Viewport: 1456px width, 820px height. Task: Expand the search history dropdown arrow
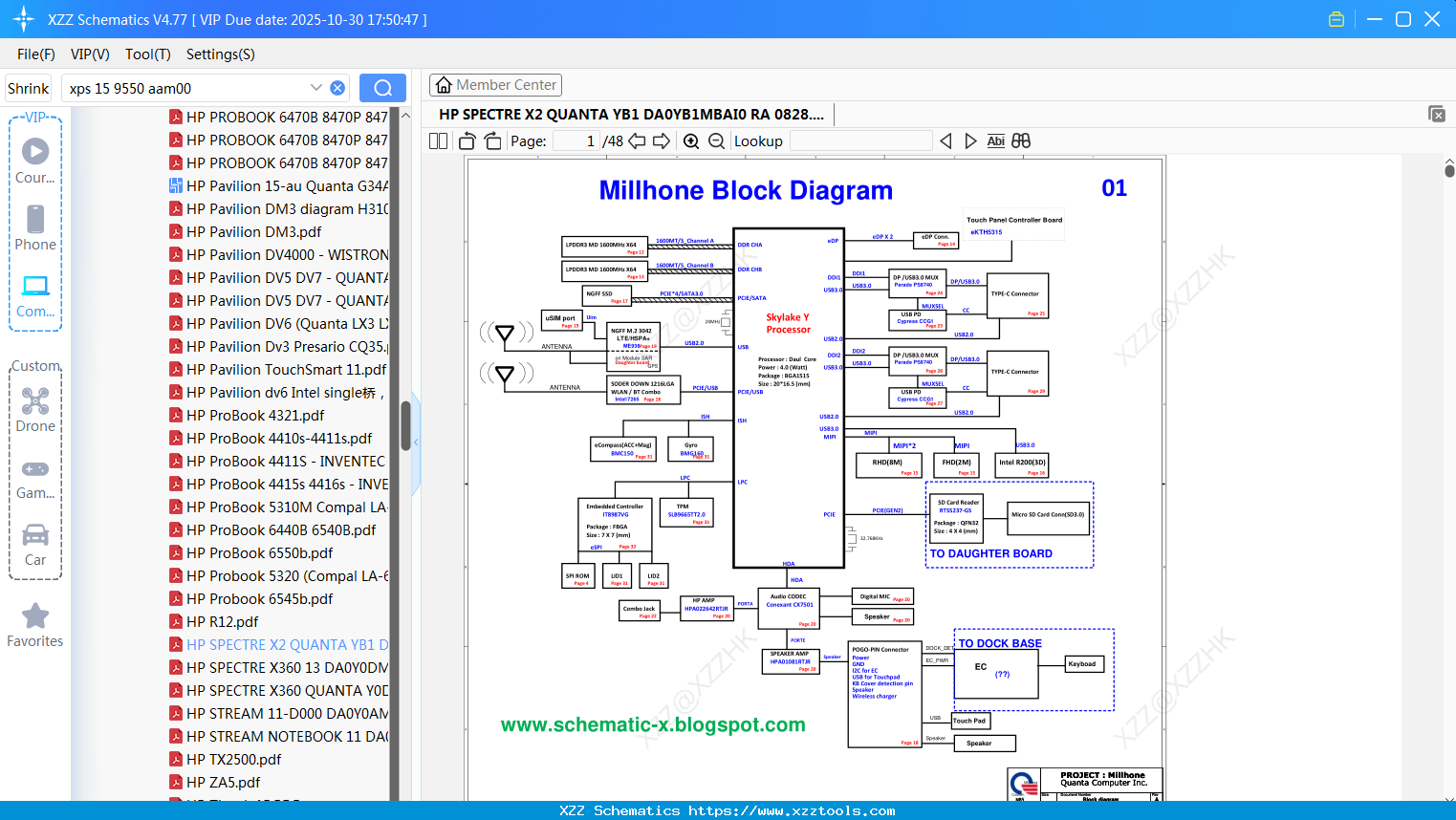[x=316, y=88]
